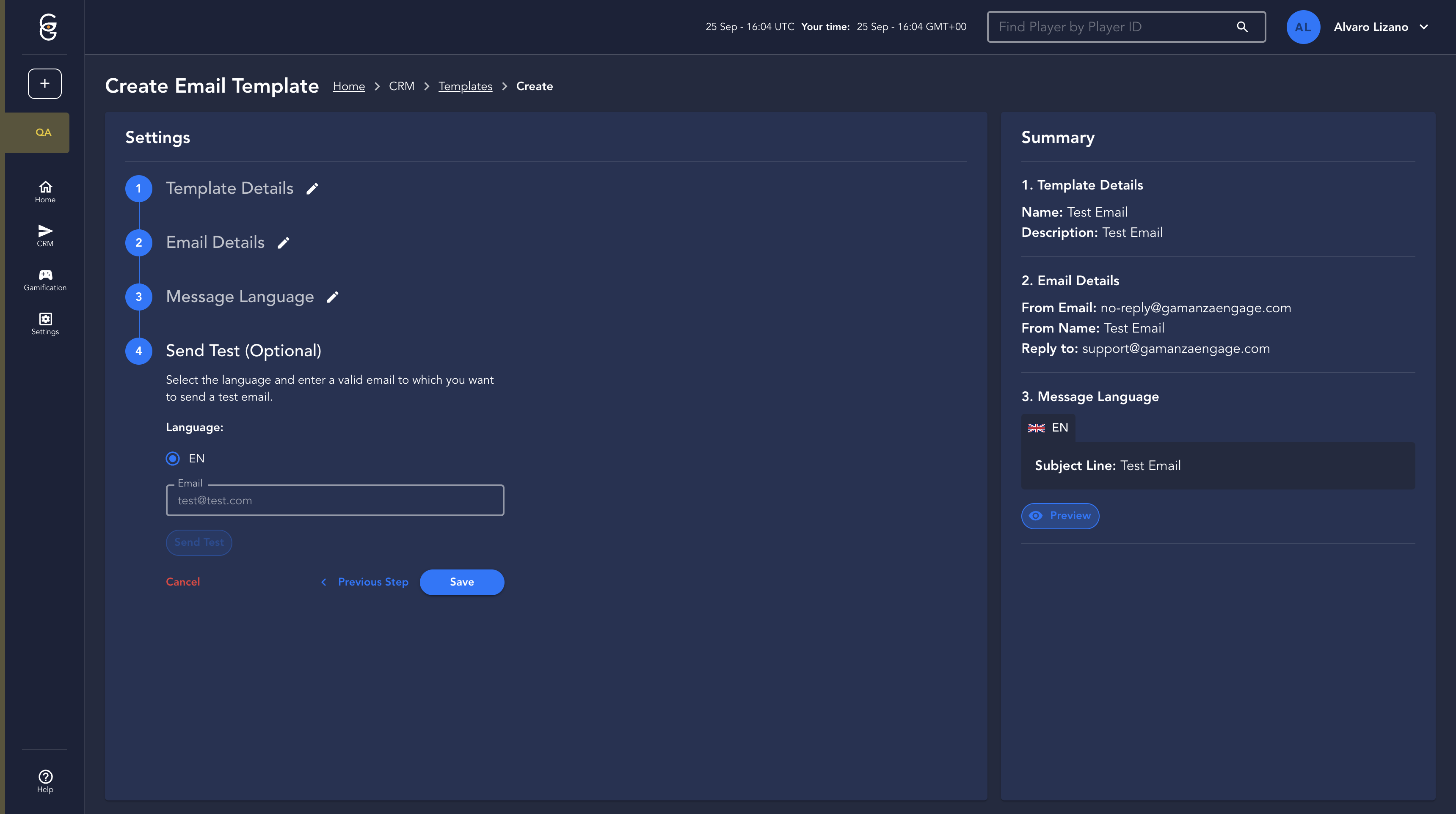Open the Home sidebar section
The image size is (1456, 814).
45,192
